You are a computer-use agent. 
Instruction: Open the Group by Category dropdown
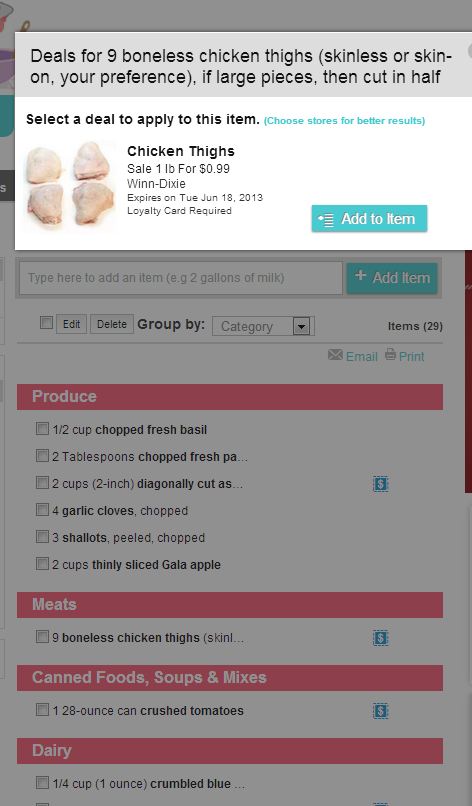click(263, 326)
